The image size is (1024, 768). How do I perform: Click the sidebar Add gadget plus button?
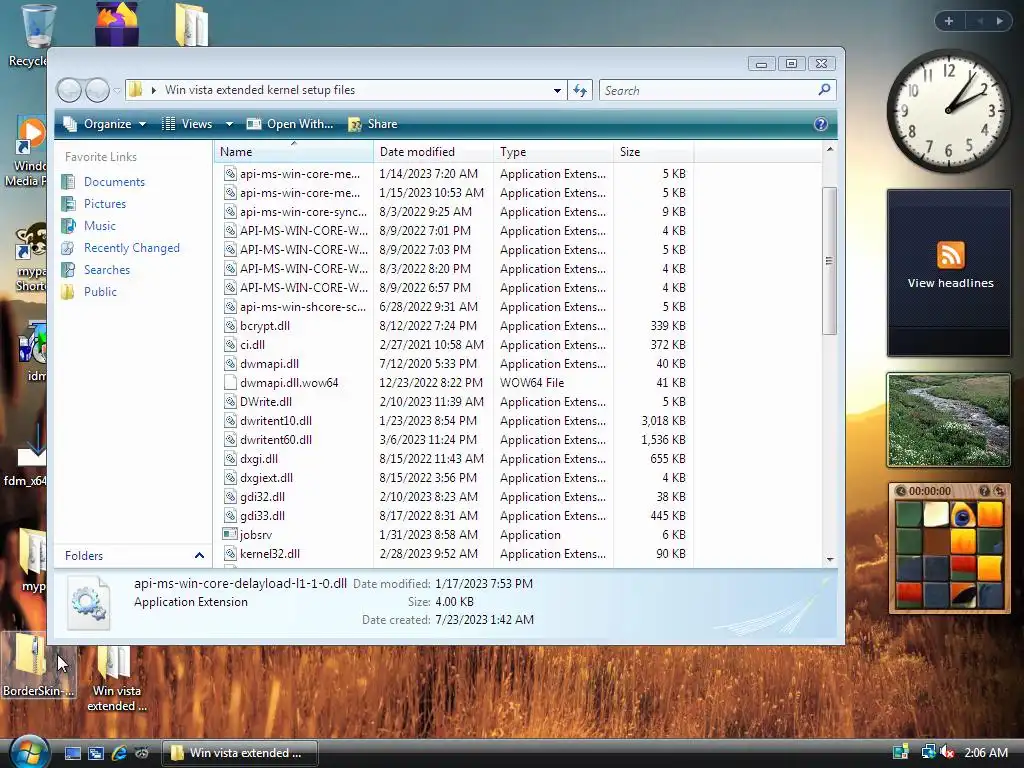pyautogui.click(x=949, y=21)
